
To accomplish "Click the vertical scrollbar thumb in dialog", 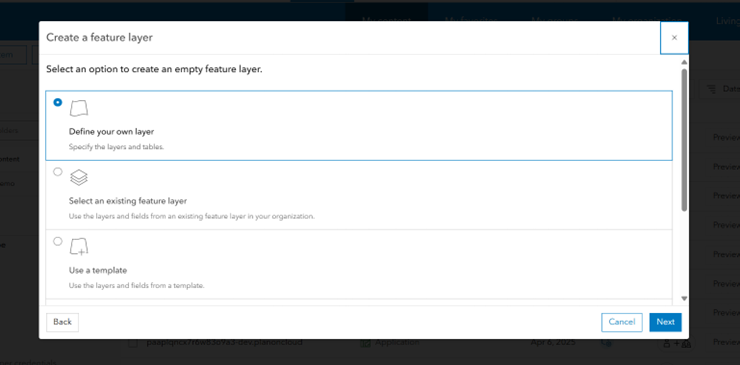I will click(684, 140).
